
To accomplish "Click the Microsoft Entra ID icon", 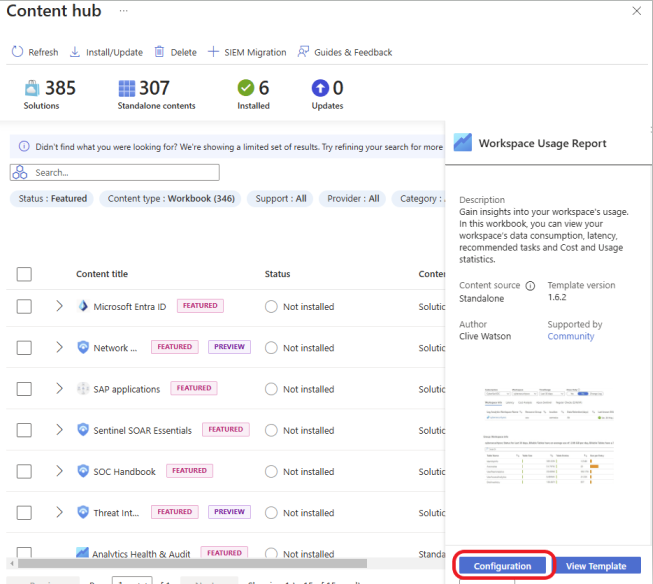I will point(83,306).
